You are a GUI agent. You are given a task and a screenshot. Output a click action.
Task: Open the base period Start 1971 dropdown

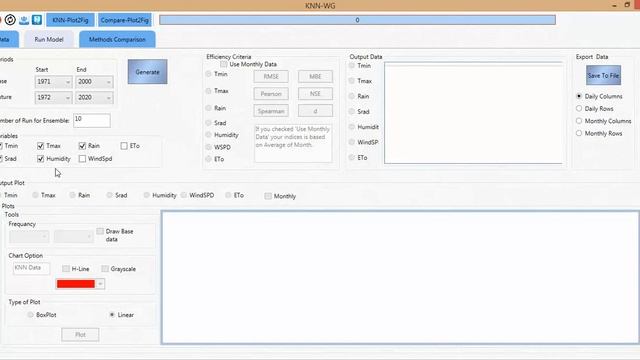pyautogui.click(x=53, y=82)
